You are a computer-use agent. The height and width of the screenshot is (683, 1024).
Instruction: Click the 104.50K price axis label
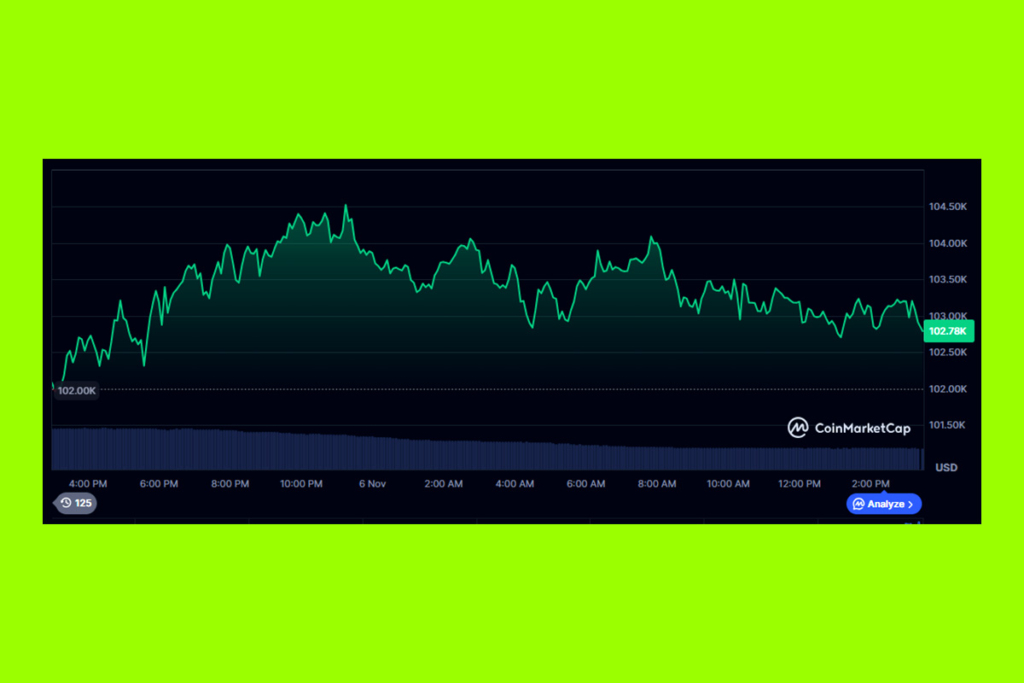pyautogui.click(x=947, y=207)
